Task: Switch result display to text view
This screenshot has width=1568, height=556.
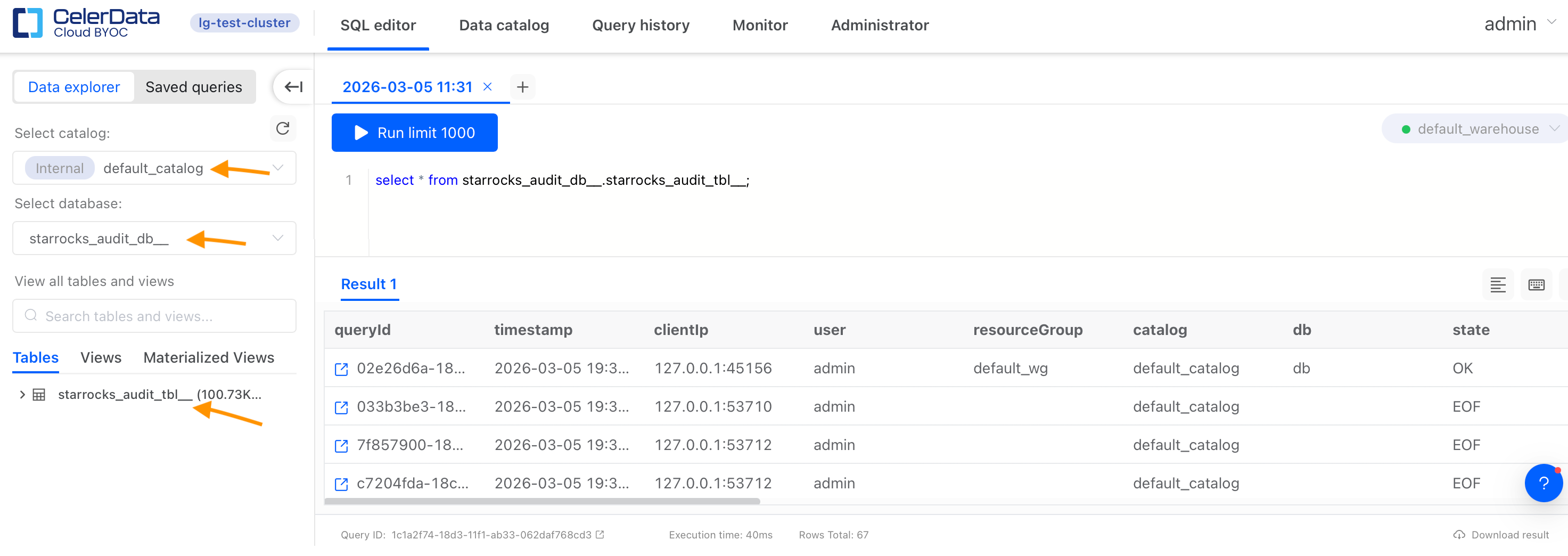Action: coord(1498,284)
